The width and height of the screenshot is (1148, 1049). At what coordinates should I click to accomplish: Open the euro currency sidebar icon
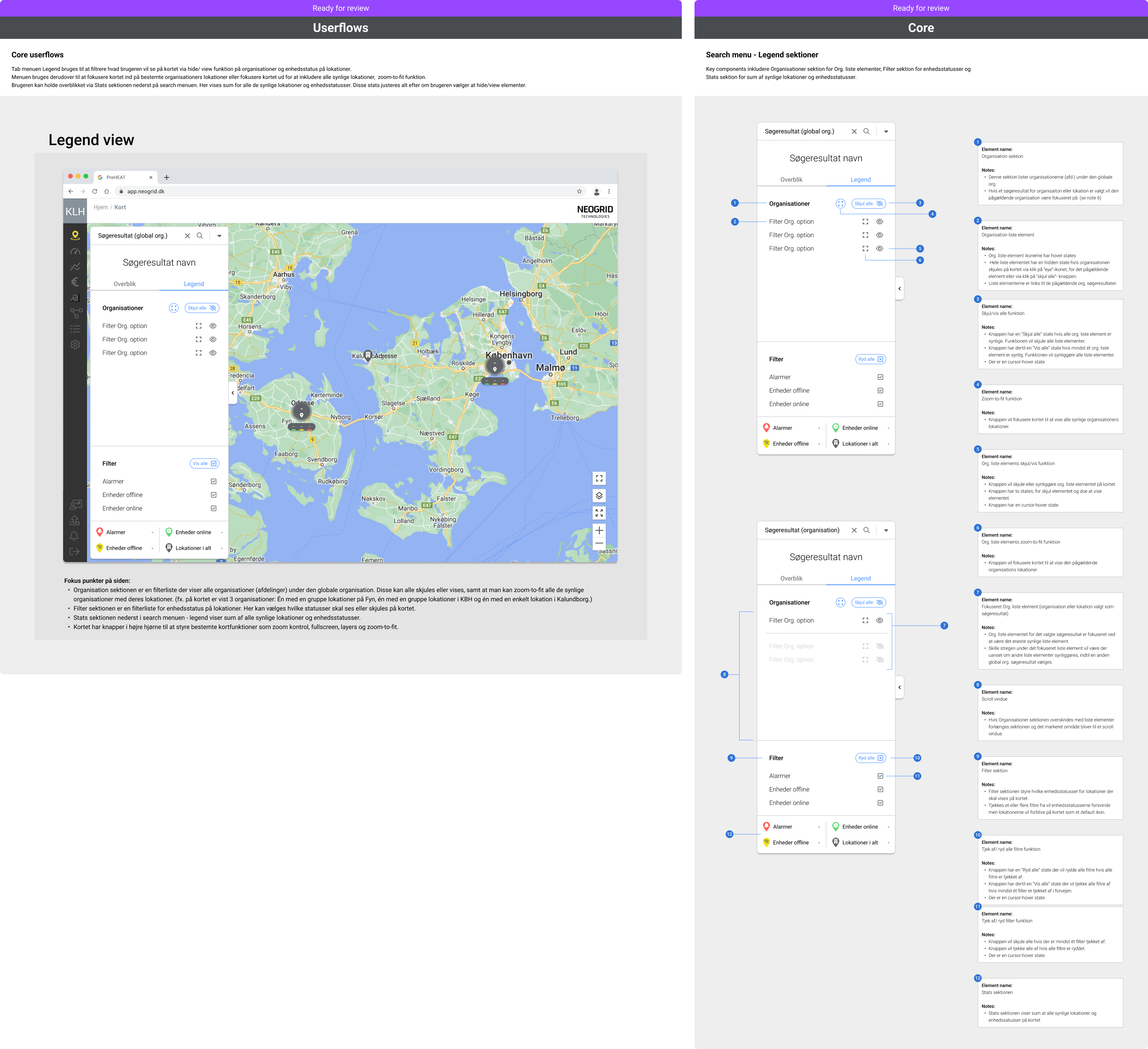pyautogui.click(x=75, y=282)
